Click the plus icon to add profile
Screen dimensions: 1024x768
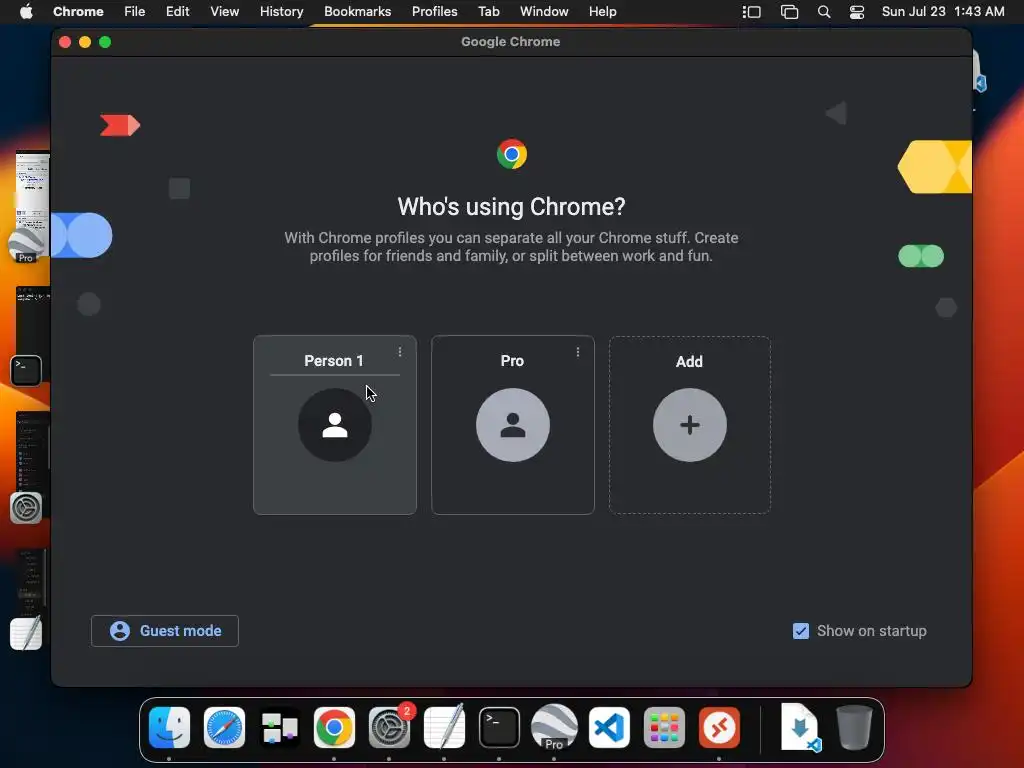690,425
